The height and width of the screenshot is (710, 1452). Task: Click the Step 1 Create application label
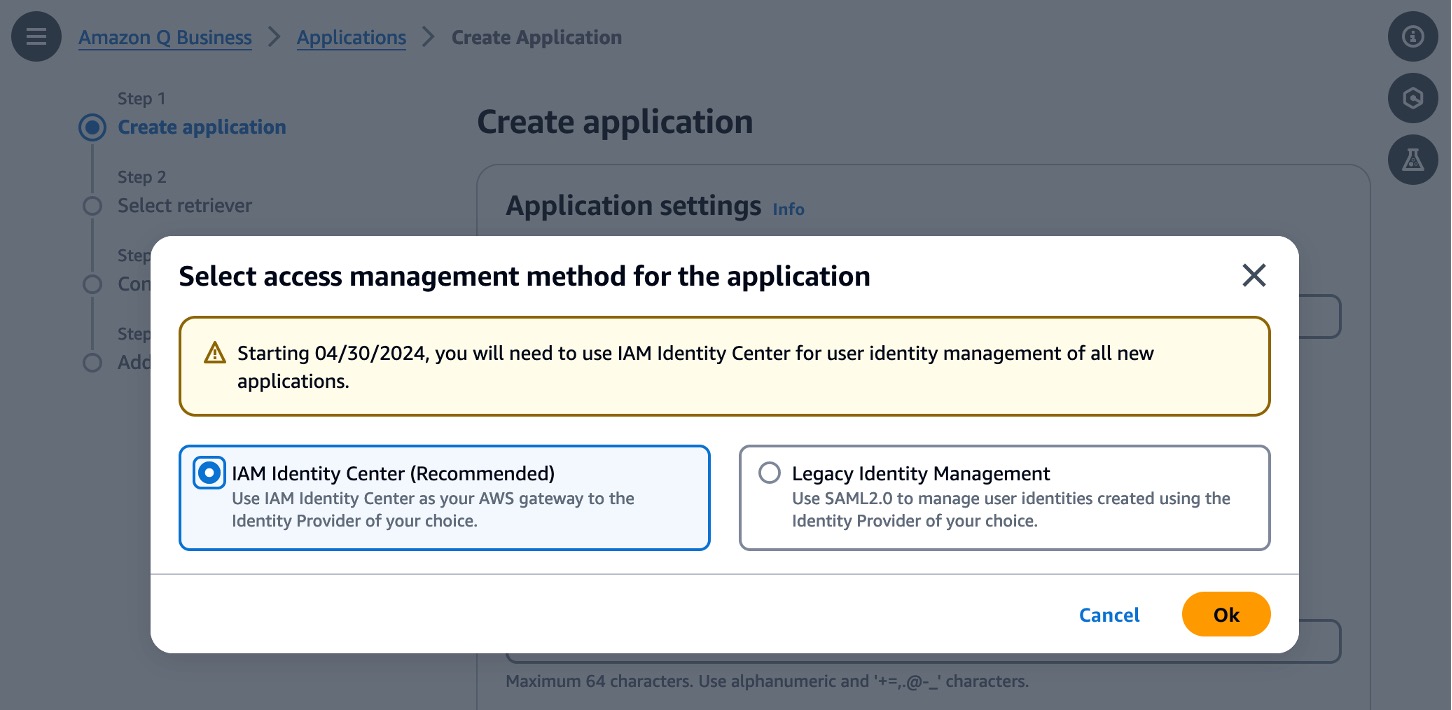click(x=202, y=127)
